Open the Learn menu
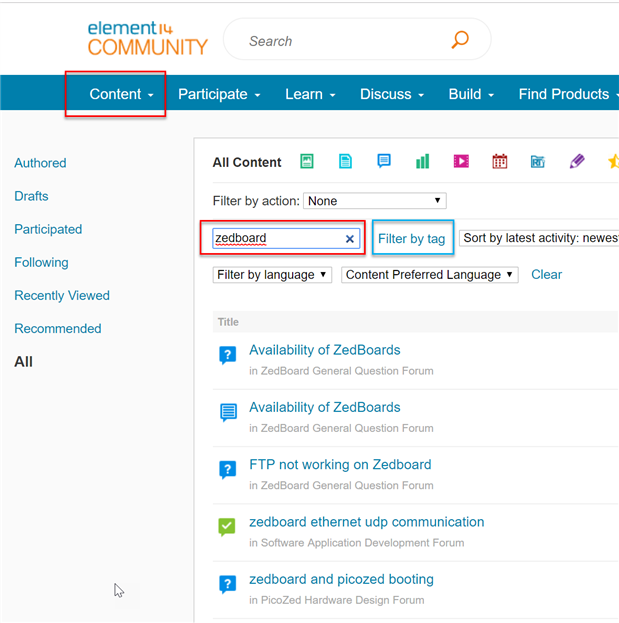619x623 pixels. pos(310,94)
